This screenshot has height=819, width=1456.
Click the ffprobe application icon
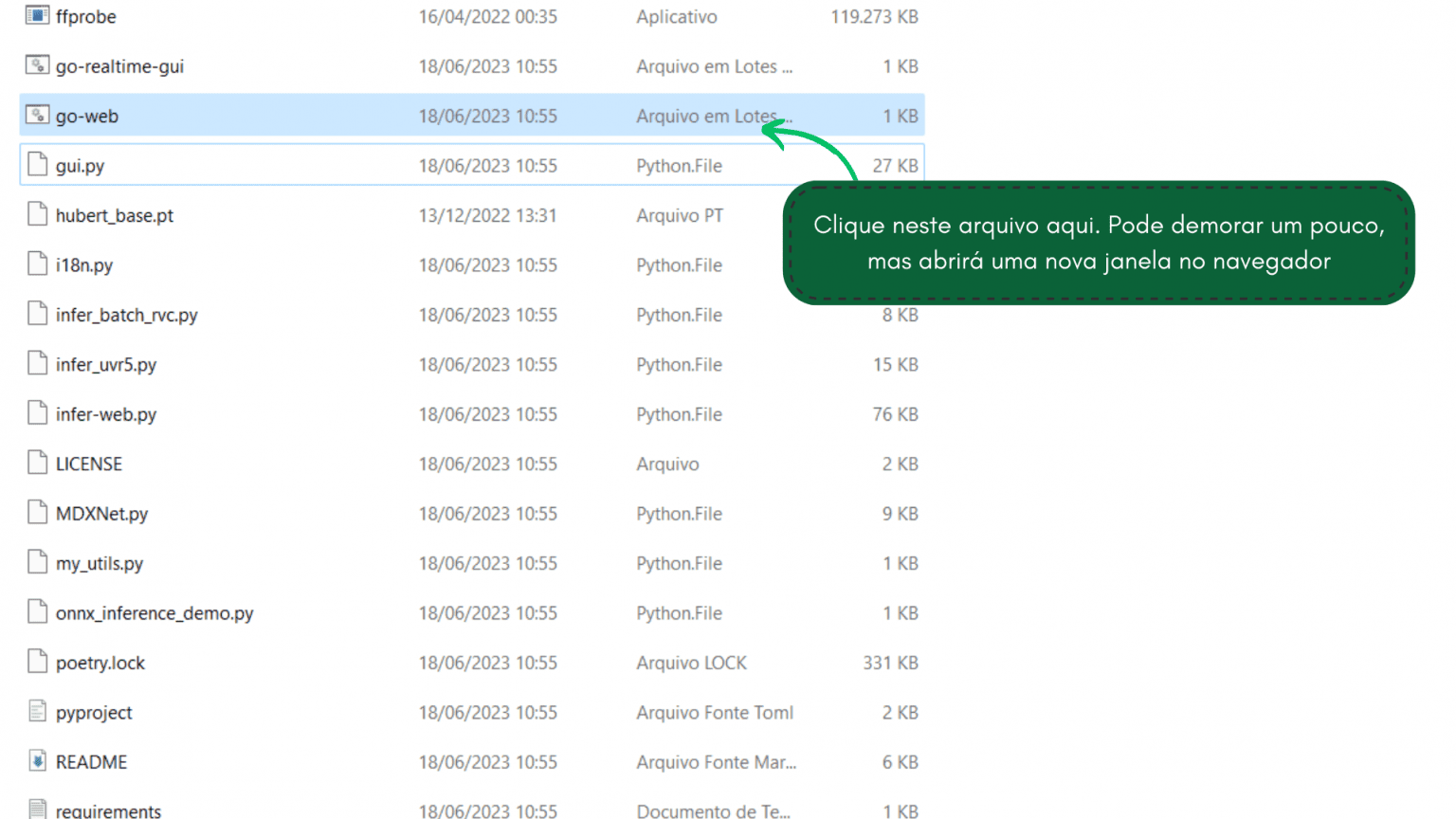click(37, 15)
